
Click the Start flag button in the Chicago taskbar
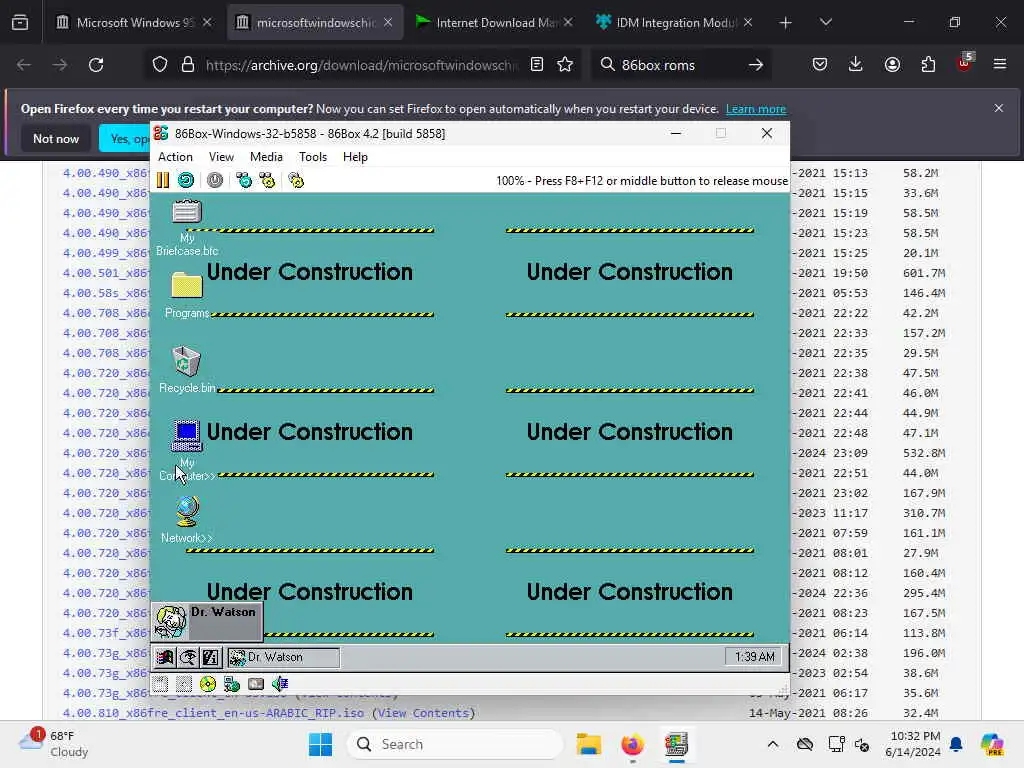(x=165, y=657)
